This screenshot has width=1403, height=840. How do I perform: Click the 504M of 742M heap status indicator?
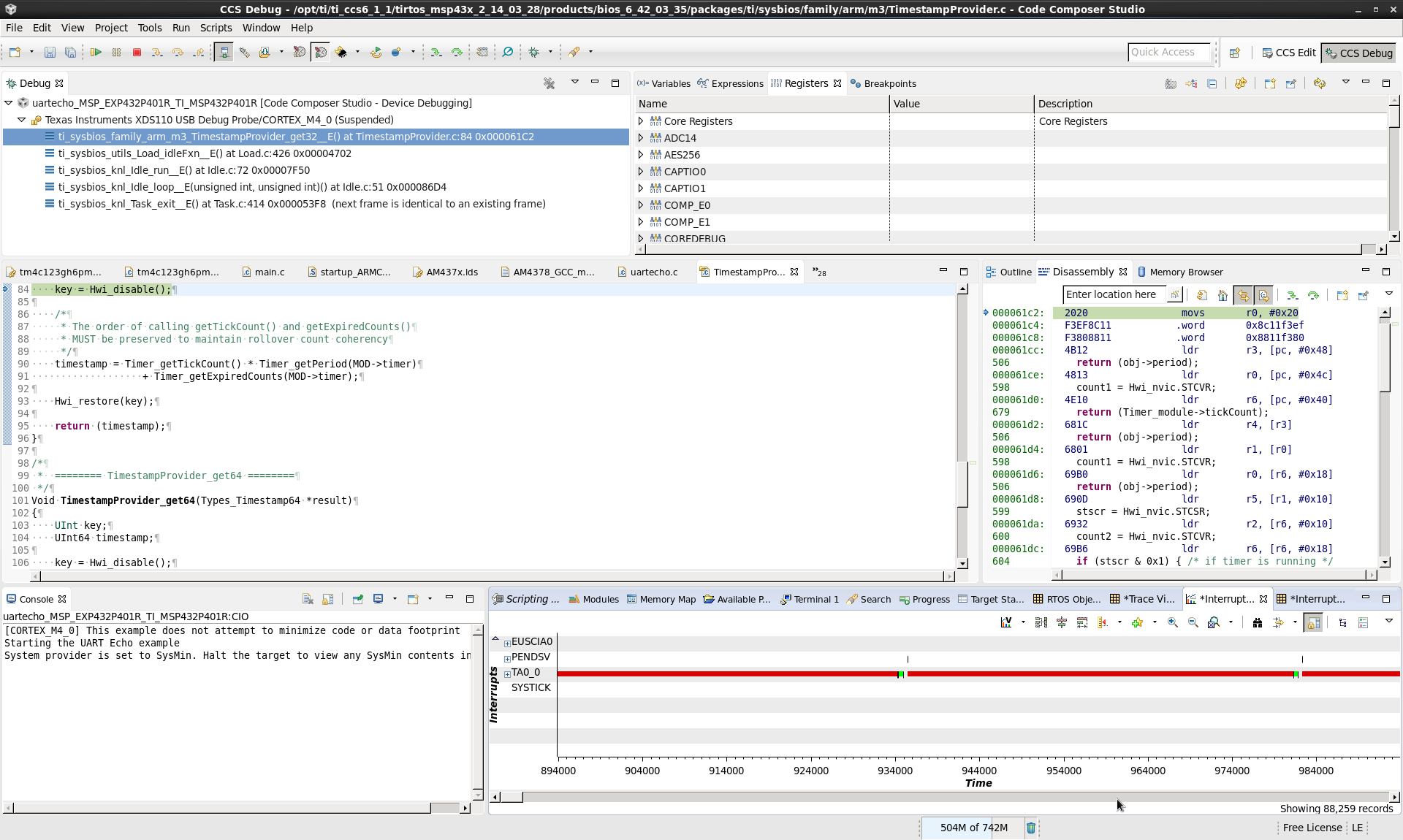pos(973,828)
